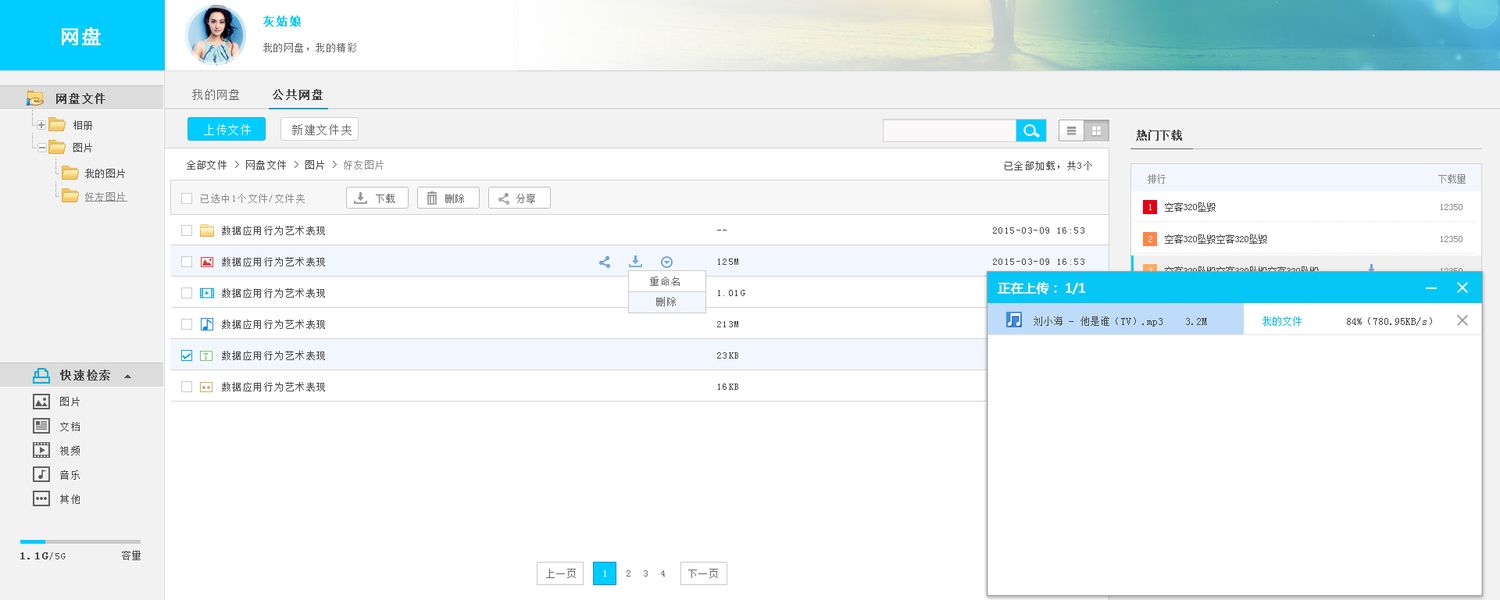Click the 快速检索 drive icon
This screenshot has width=1500, height=600.
(41, 375)
